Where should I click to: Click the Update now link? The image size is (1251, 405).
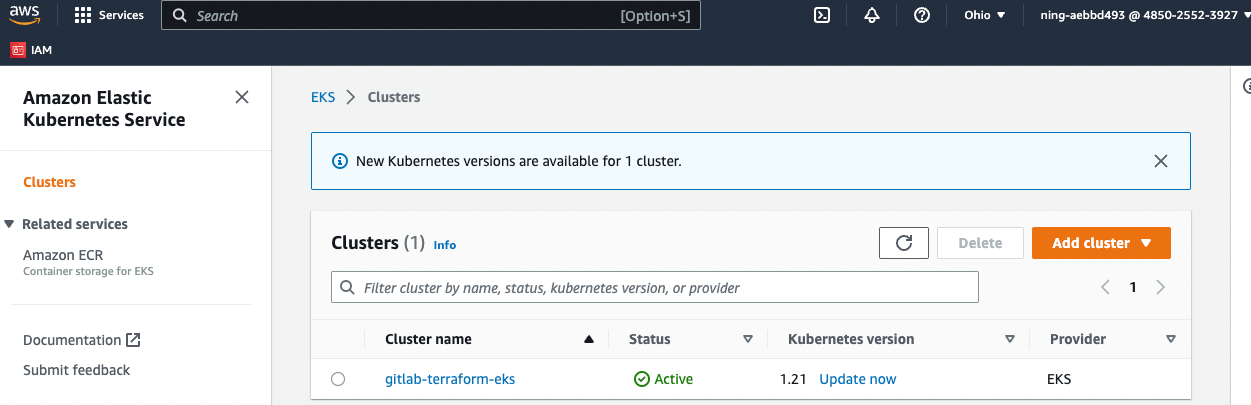(857, 379)
